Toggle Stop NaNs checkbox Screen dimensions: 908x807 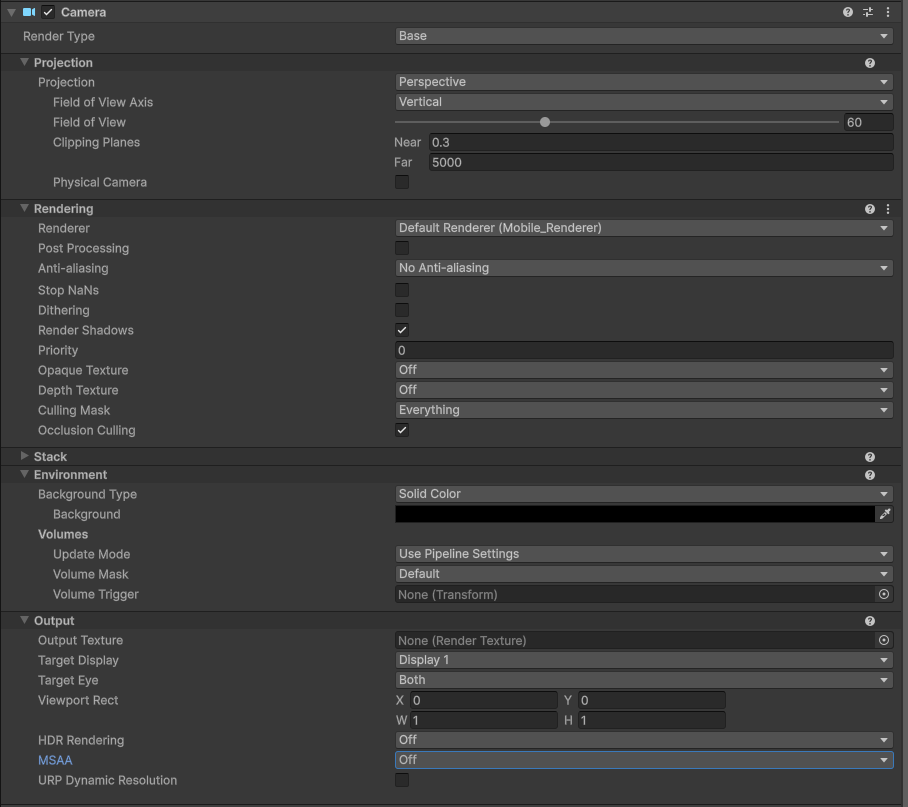tap(402, 290)
